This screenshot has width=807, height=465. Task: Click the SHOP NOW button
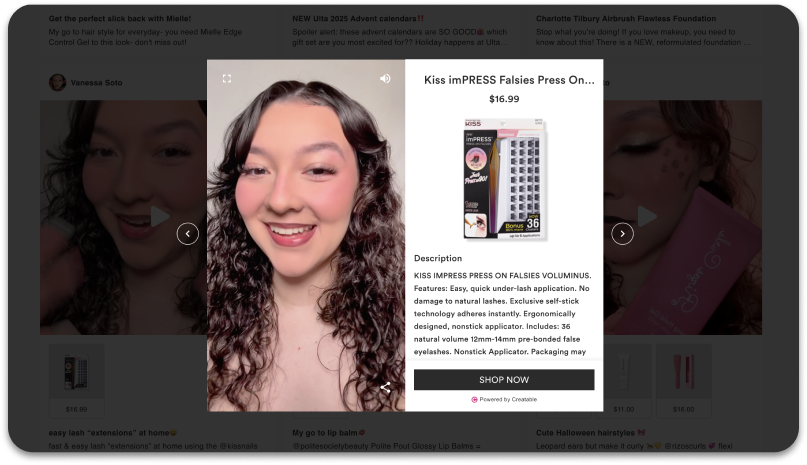tap(504, 380)
